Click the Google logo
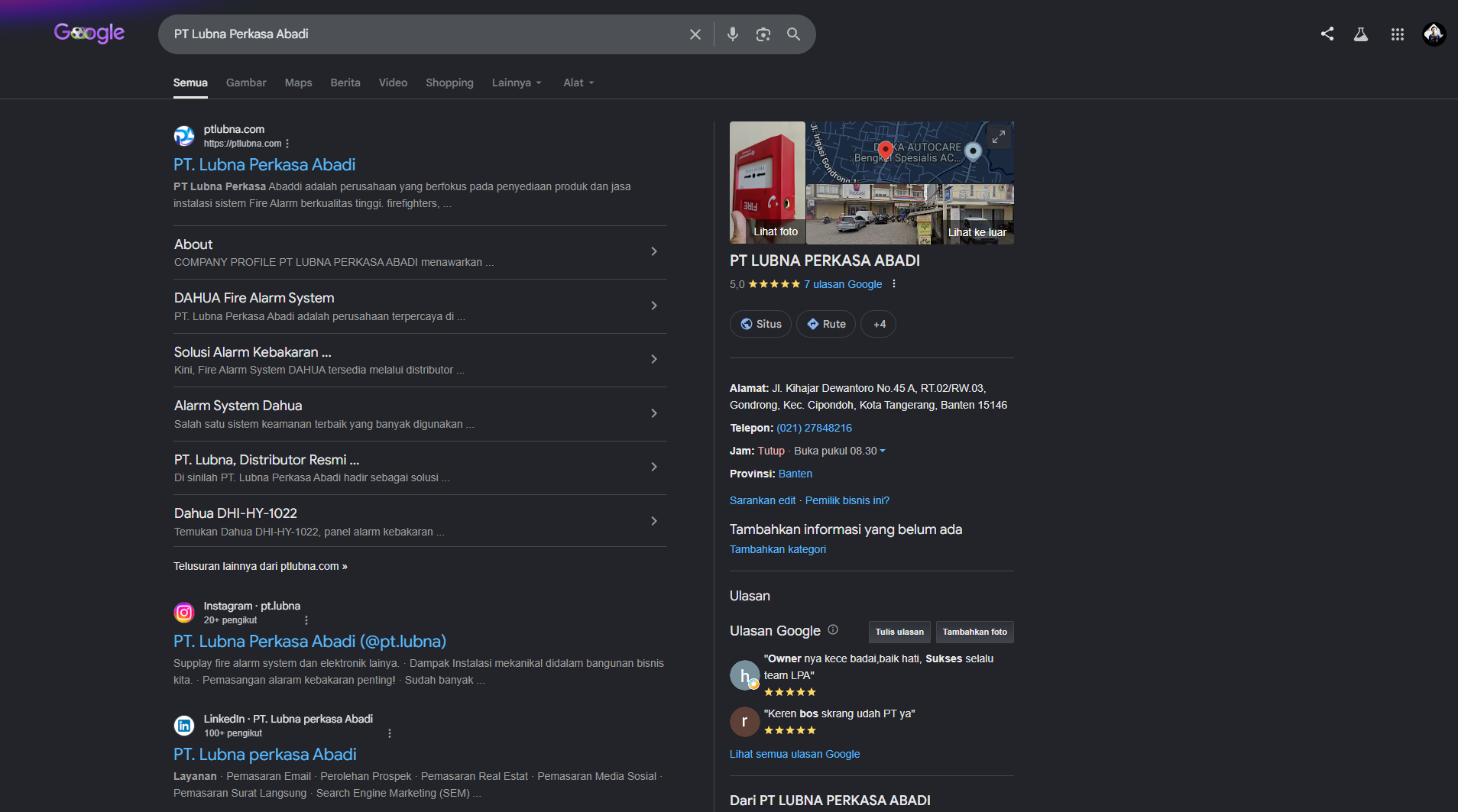1458x812 pixels. coord(89,33)
